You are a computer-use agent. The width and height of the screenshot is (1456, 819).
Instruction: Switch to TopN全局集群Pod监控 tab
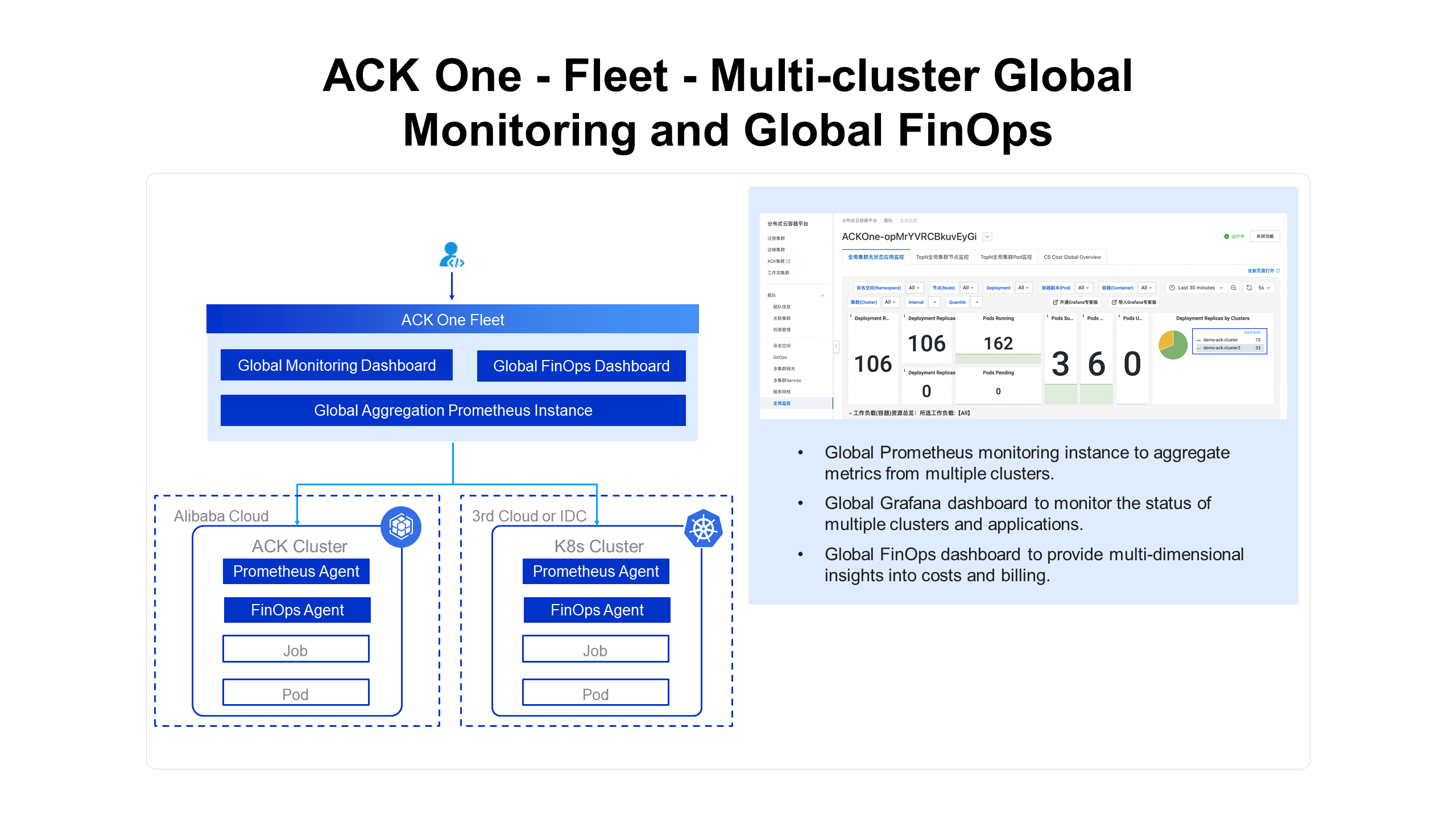click(x=1006, y=258)
